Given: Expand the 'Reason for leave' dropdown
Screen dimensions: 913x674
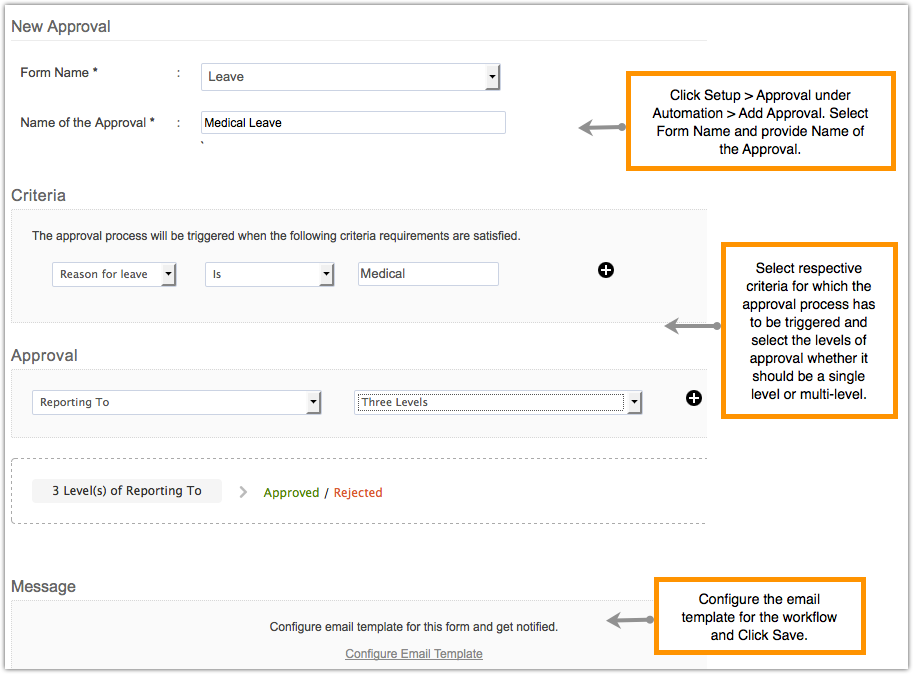Looking at the screenshot, I should tap(168, 274).
